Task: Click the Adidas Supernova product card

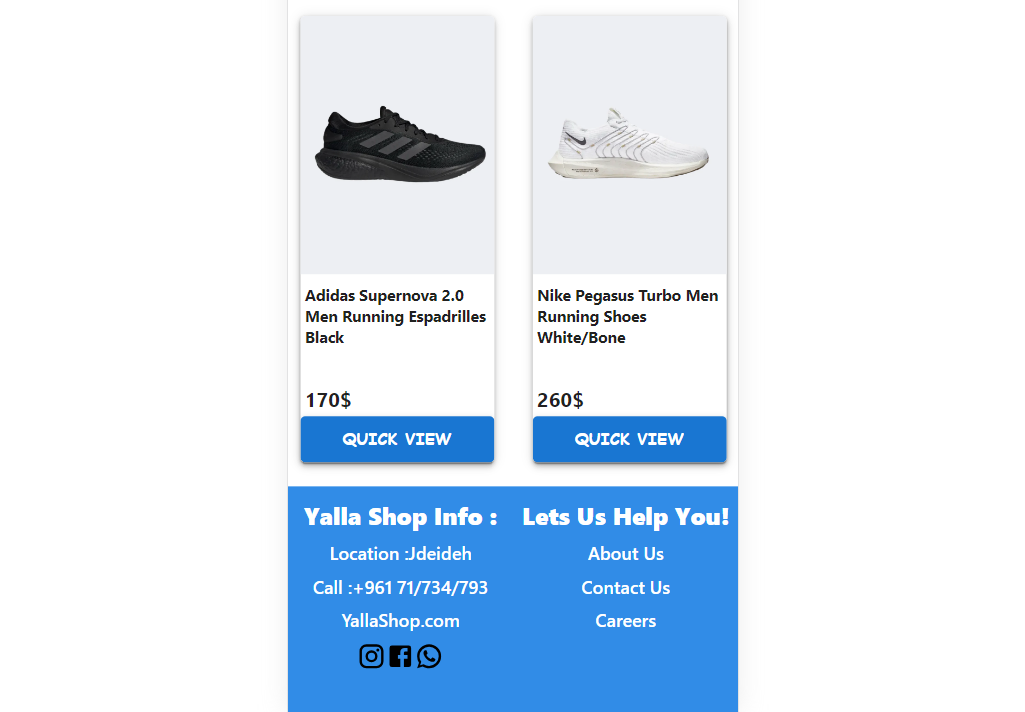Action: click(x=397, y=240)
